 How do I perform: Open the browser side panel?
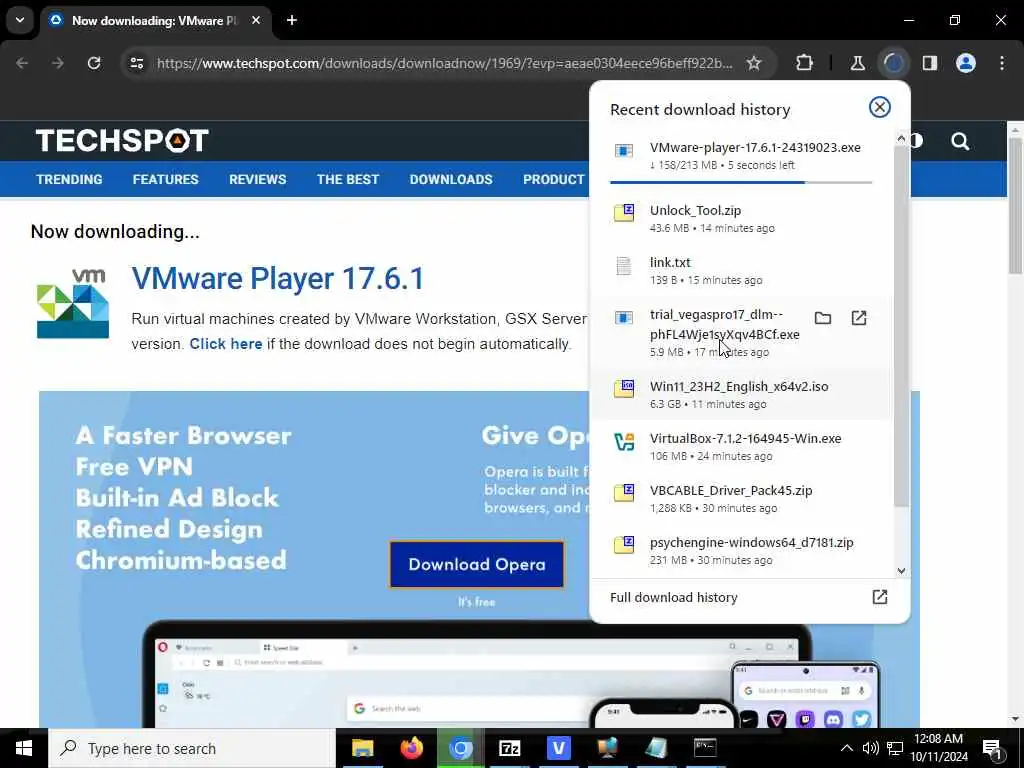click(930, 63)
